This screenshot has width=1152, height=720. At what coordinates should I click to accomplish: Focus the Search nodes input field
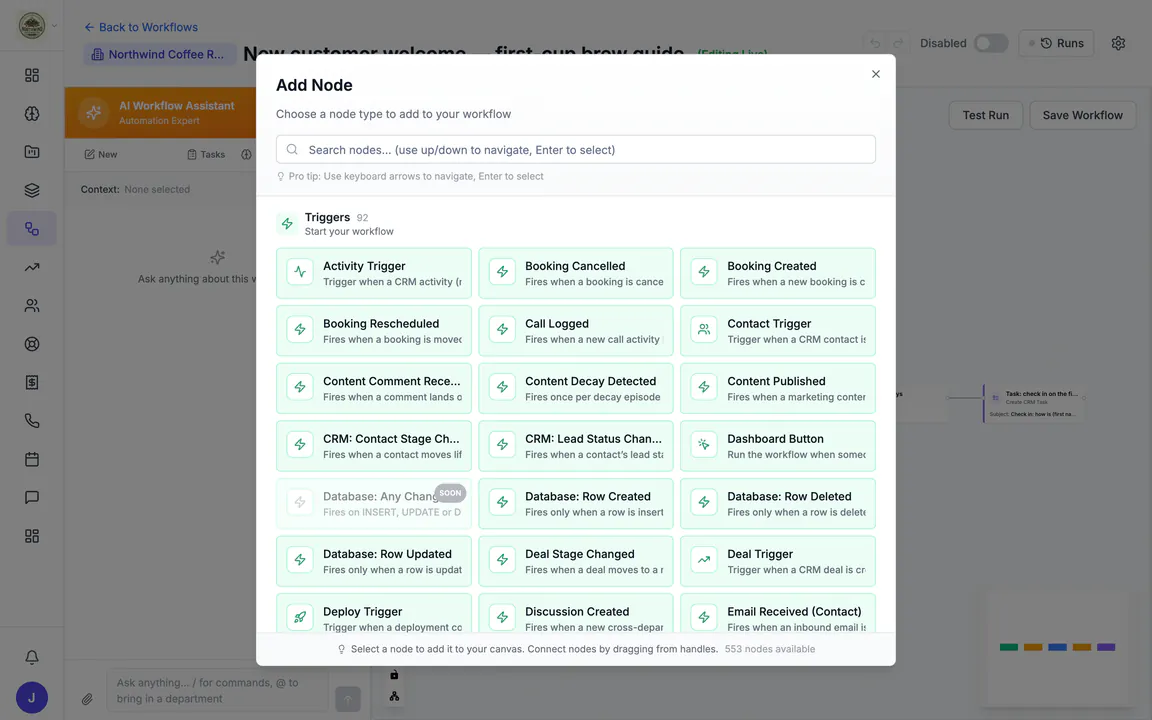pos(575,150)
